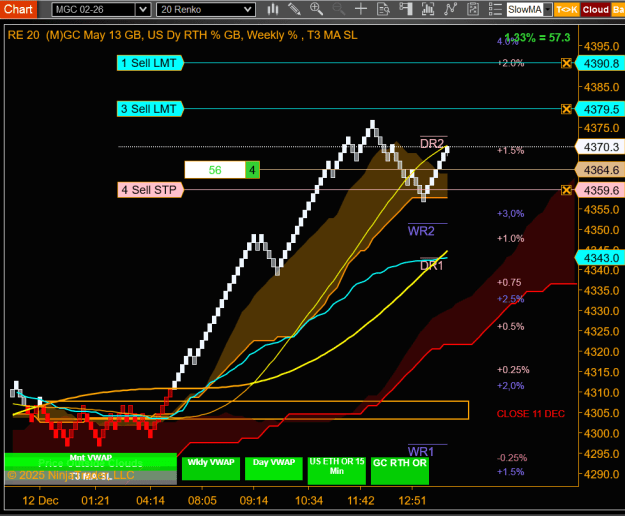Screen dimensions: 625x516
Task: Click the DR2 level label
Action: coord(432,143)
